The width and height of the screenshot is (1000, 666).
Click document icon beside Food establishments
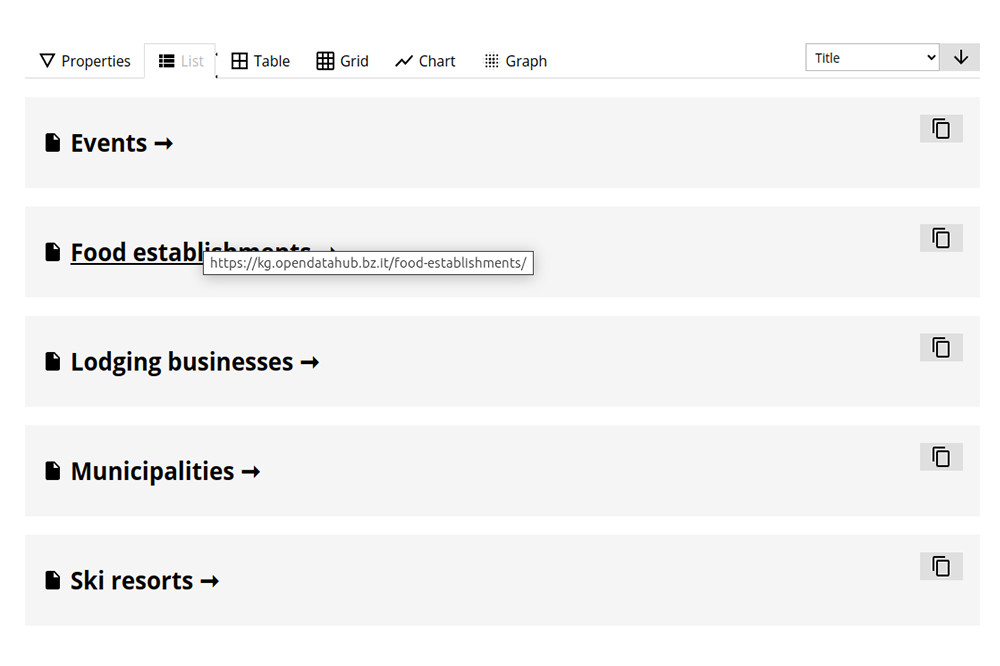(x=53, y=252)
